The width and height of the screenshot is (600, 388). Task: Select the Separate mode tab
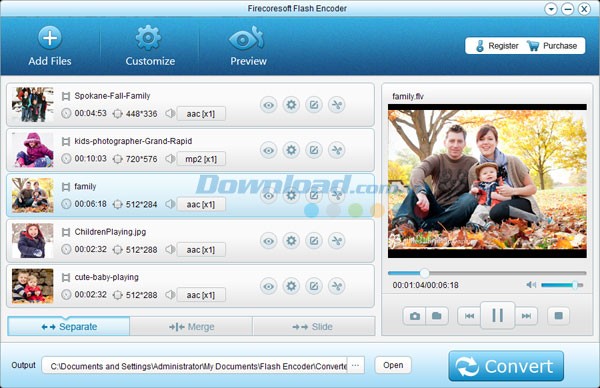pyautogui.click(x=68, y=327)
